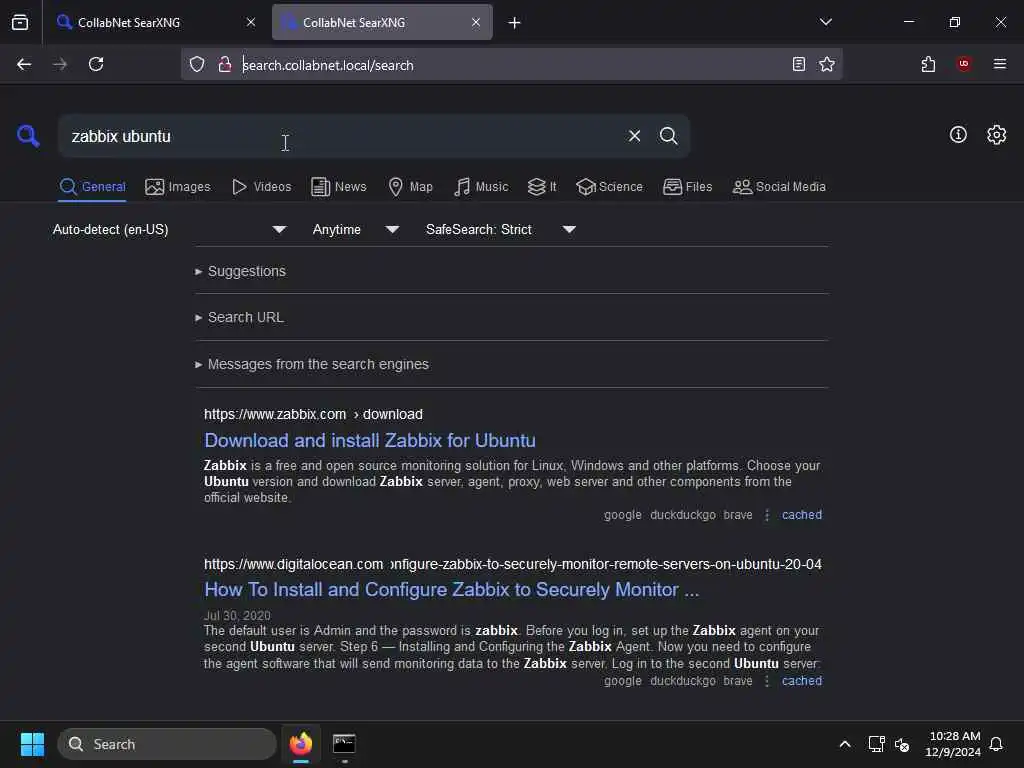Select the Social Media category tab
The width and height of the screenshot is (1024, 768).
(x=779, y=187)
